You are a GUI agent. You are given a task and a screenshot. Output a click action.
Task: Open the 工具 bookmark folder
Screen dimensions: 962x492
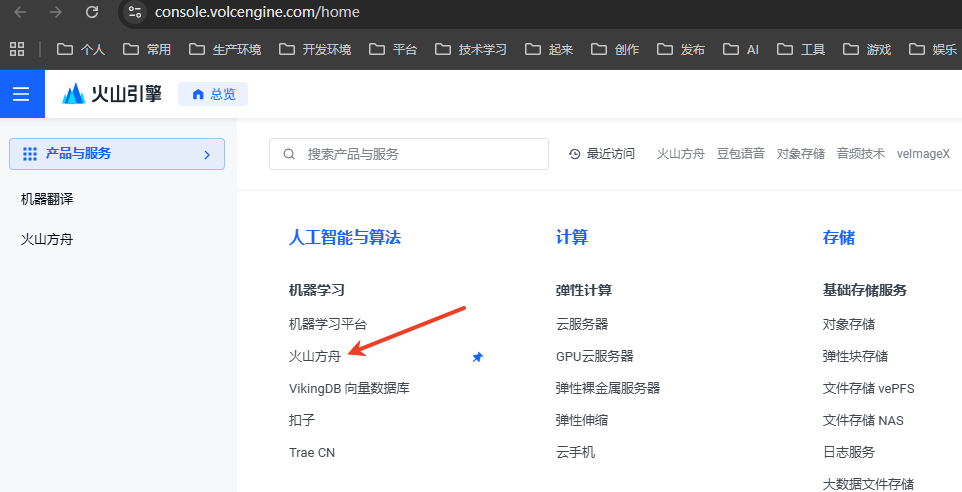[801, 49]
